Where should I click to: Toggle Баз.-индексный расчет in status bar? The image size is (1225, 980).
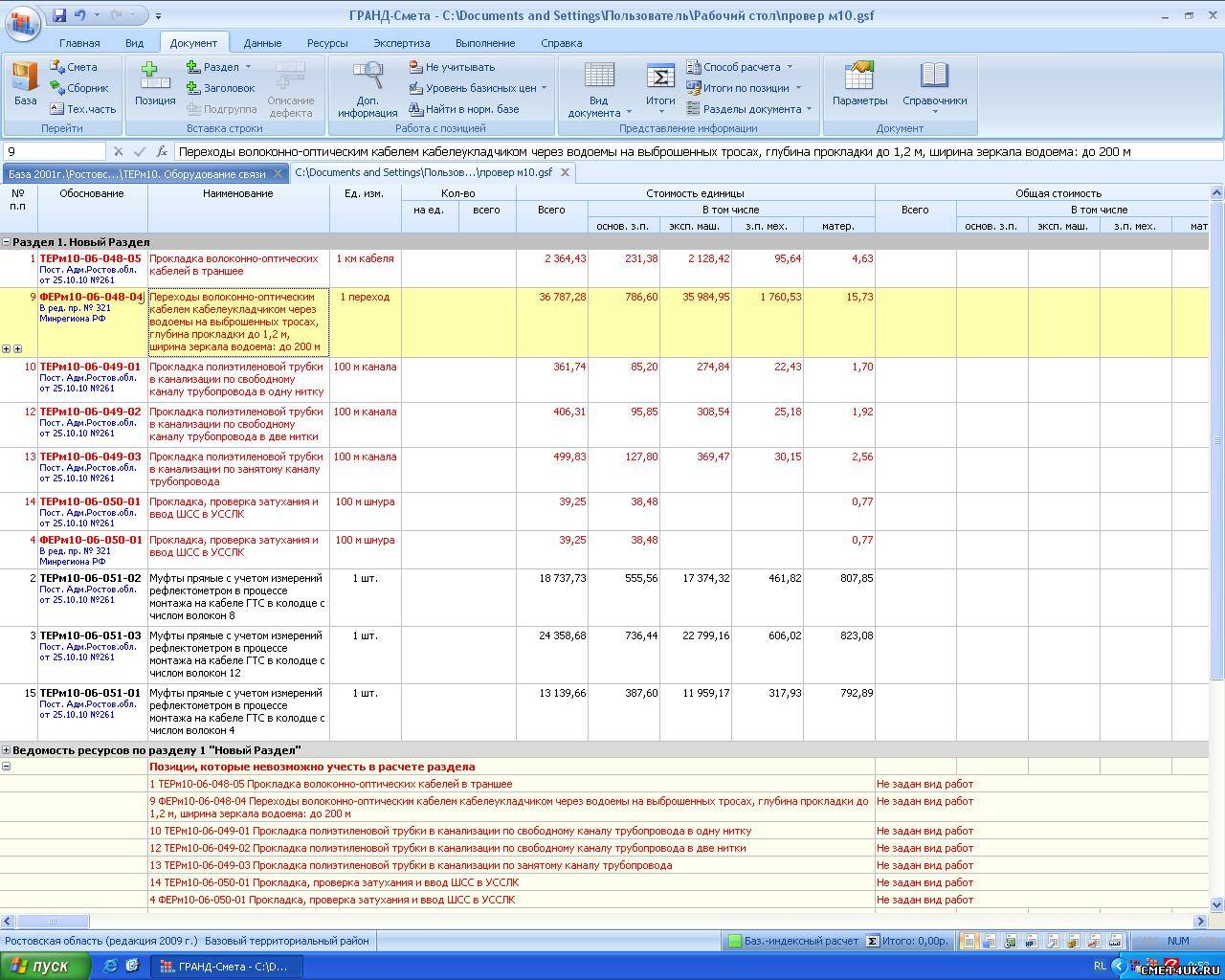point(792,941)
